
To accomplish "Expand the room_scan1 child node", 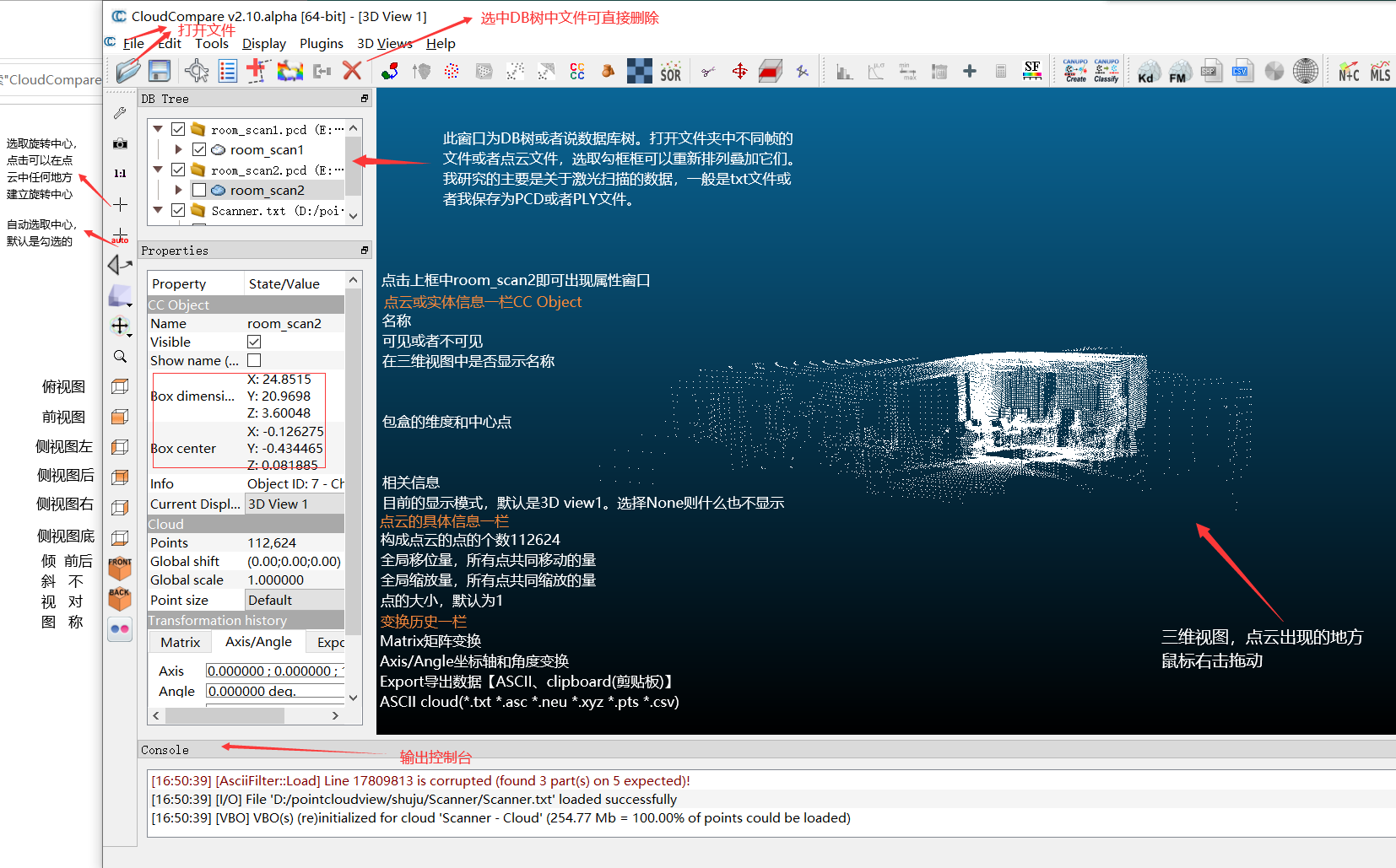I will pos(178,149).
